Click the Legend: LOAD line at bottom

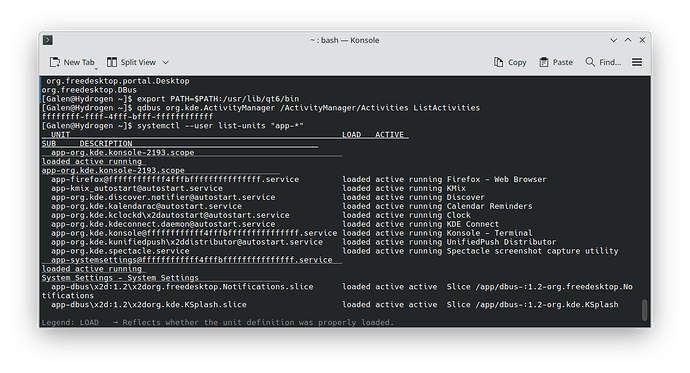click(218, 322)
